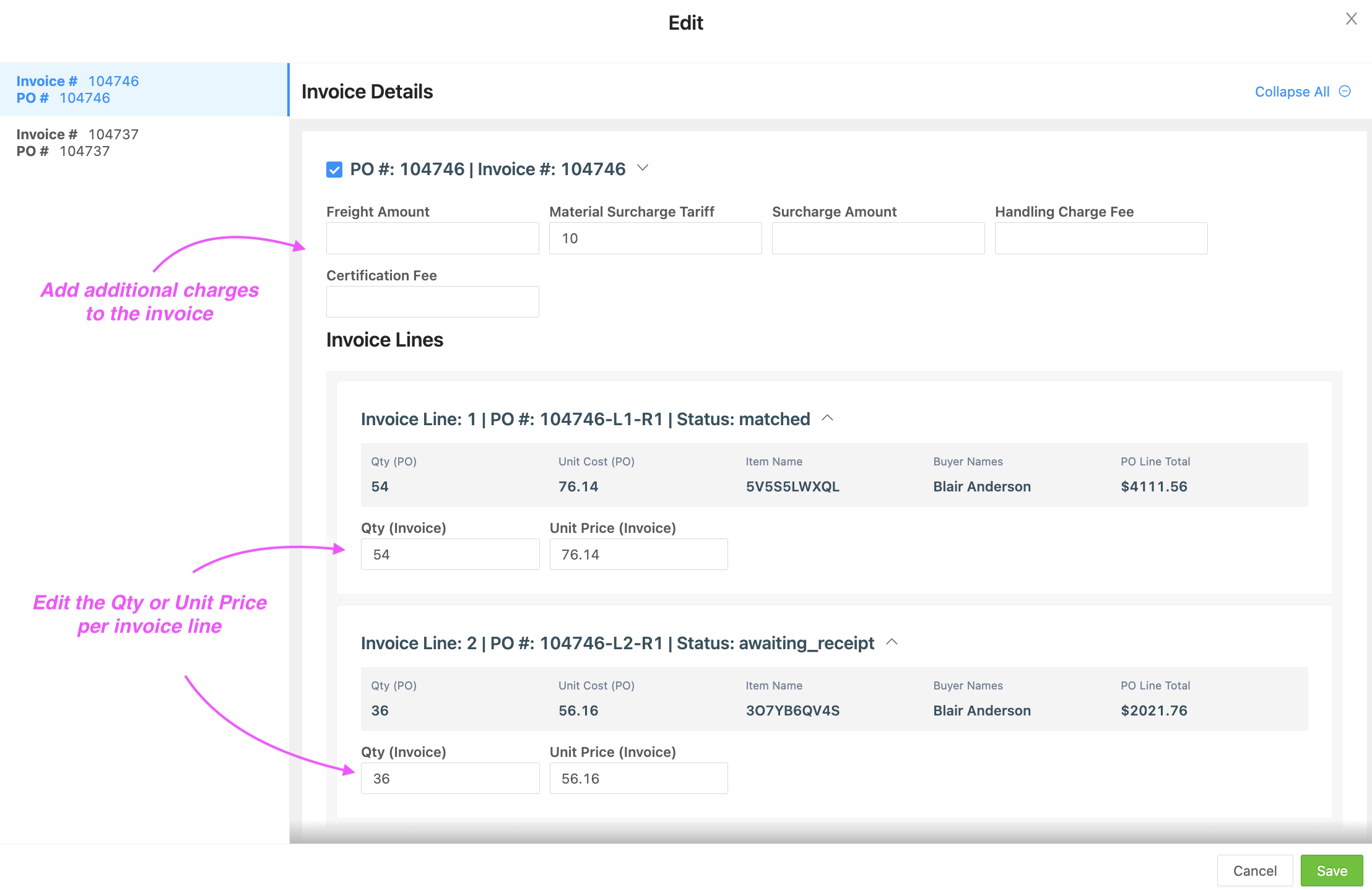Click PO Line Total $2021.76
The image size is (1372, 890).
(1154, 711)
